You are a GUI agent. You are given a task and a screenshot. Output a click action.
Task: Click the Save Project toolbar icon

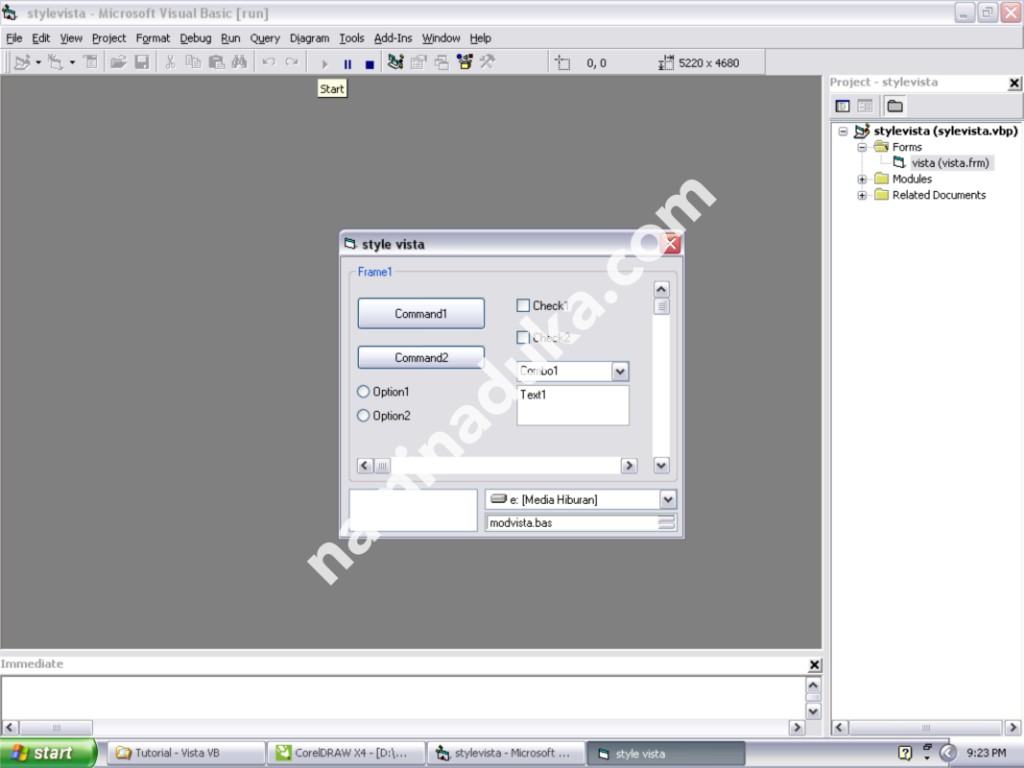click(x=141, y=62)
